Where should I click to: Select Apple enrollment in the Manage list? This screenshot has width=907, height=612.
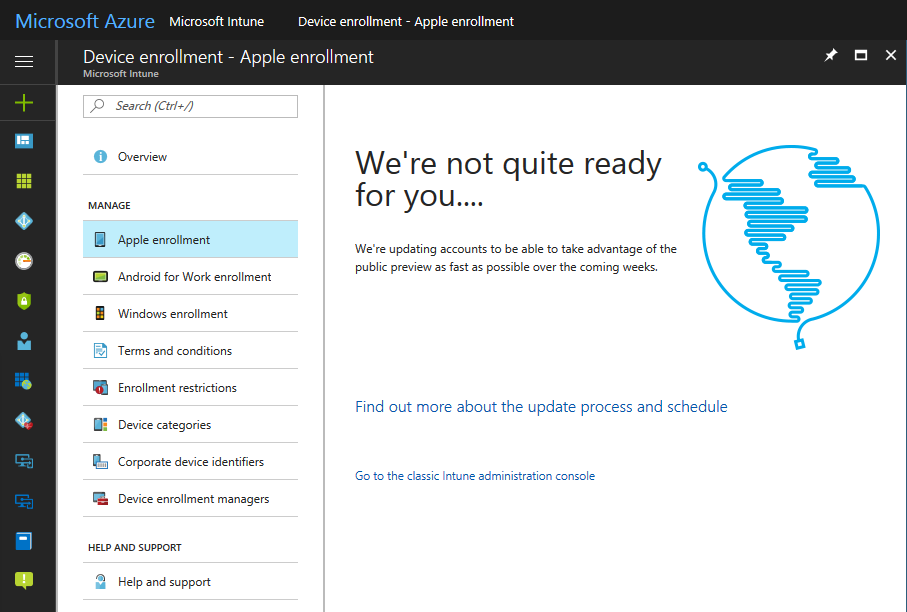point(190,239)
